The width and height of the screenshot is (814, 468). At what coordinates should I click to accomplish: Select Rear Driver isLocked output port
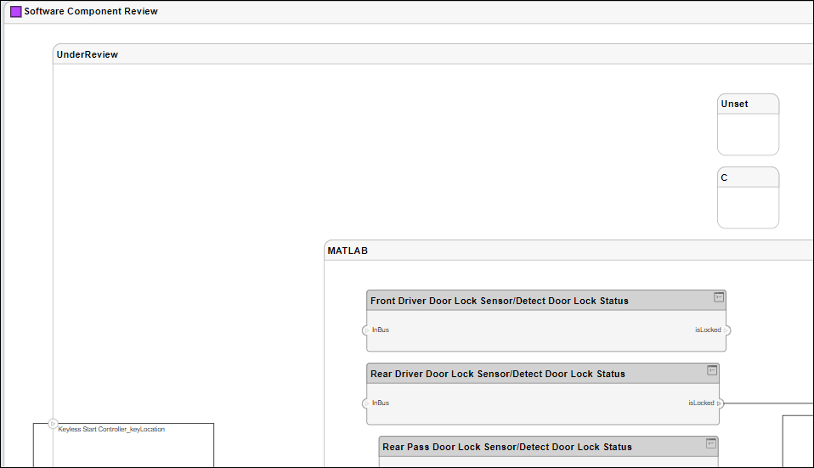pyautogui.click(x=720, y=403)
